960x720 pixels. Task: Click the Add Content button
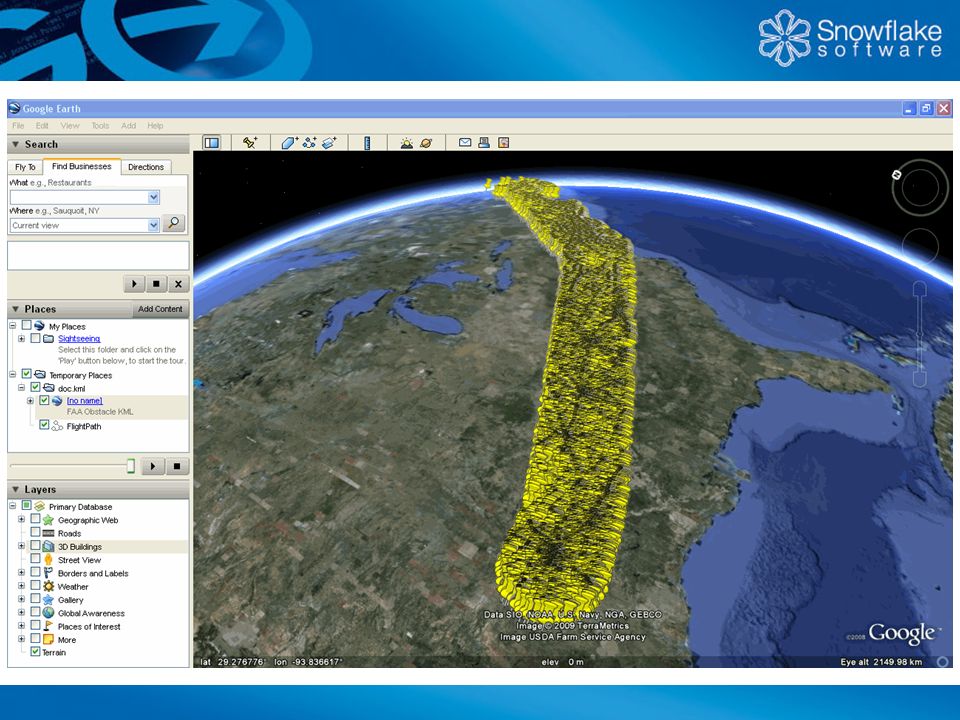click(x=160, y=309)
